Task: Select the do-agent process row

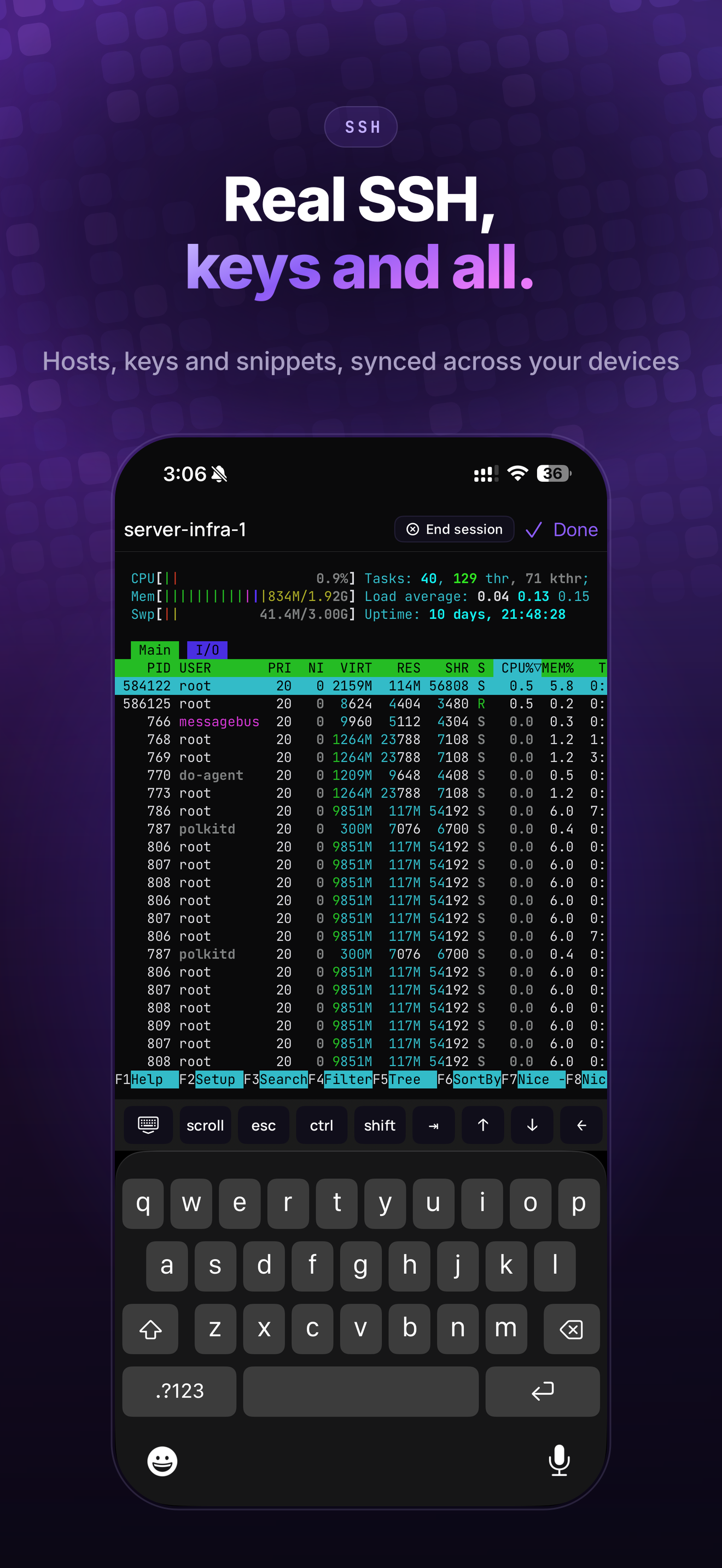Action: [x=361, y=775]
